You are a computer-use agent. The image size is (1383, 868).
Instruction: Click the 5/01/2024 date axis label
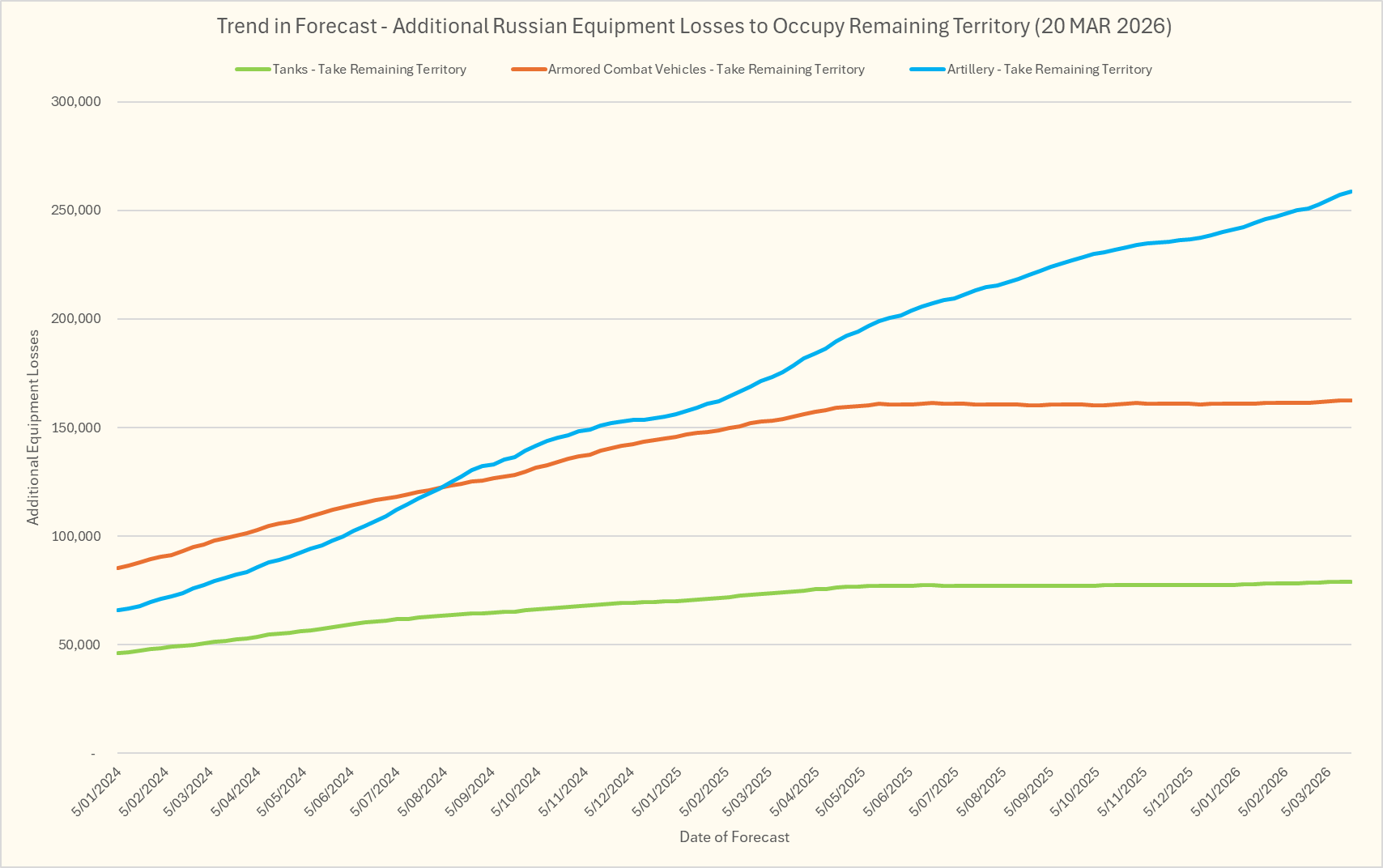pyautogui.click(x=97, y=792)
